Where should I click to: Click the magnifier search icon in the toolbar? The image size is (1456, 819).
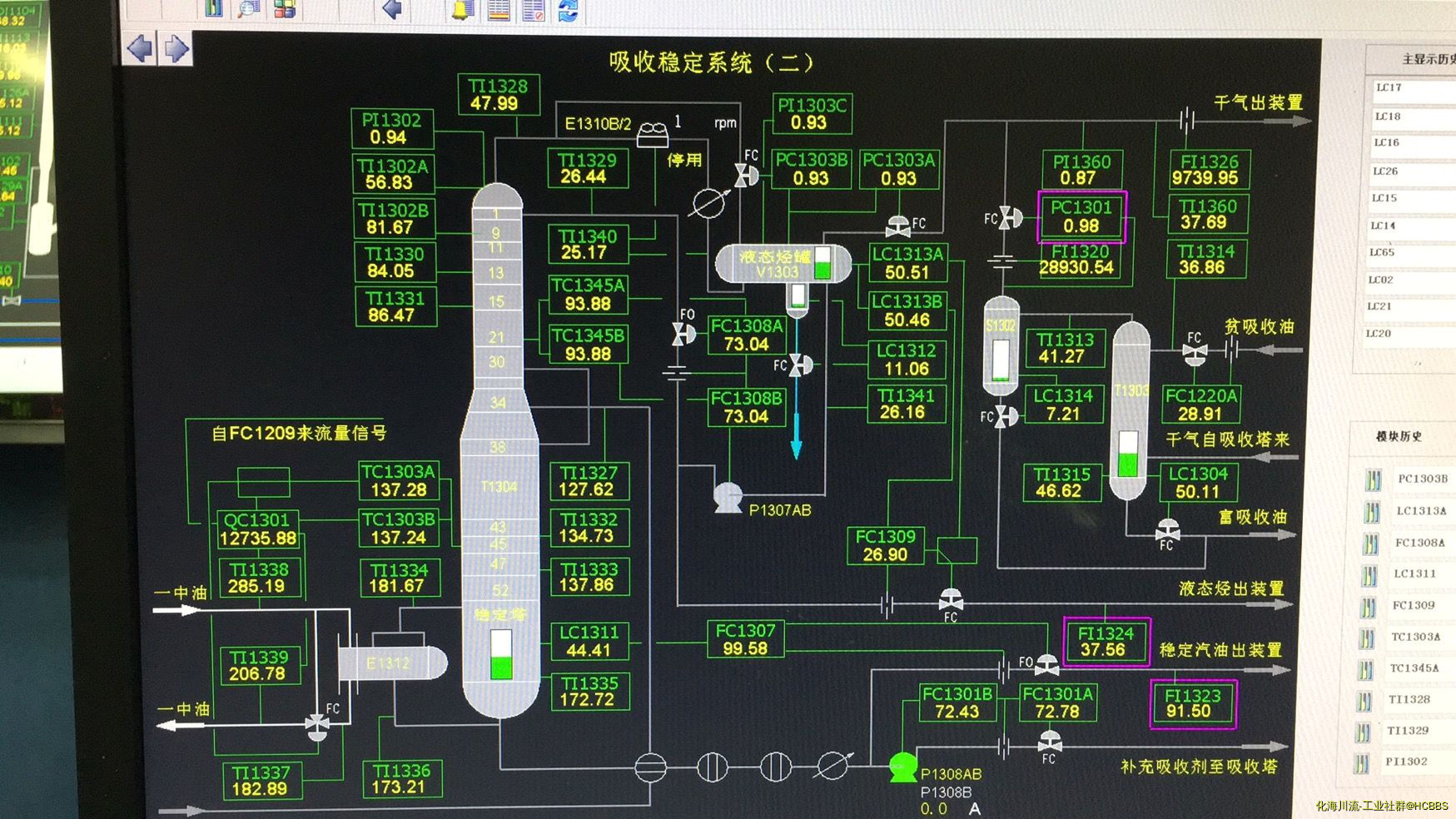coord(248,8)
